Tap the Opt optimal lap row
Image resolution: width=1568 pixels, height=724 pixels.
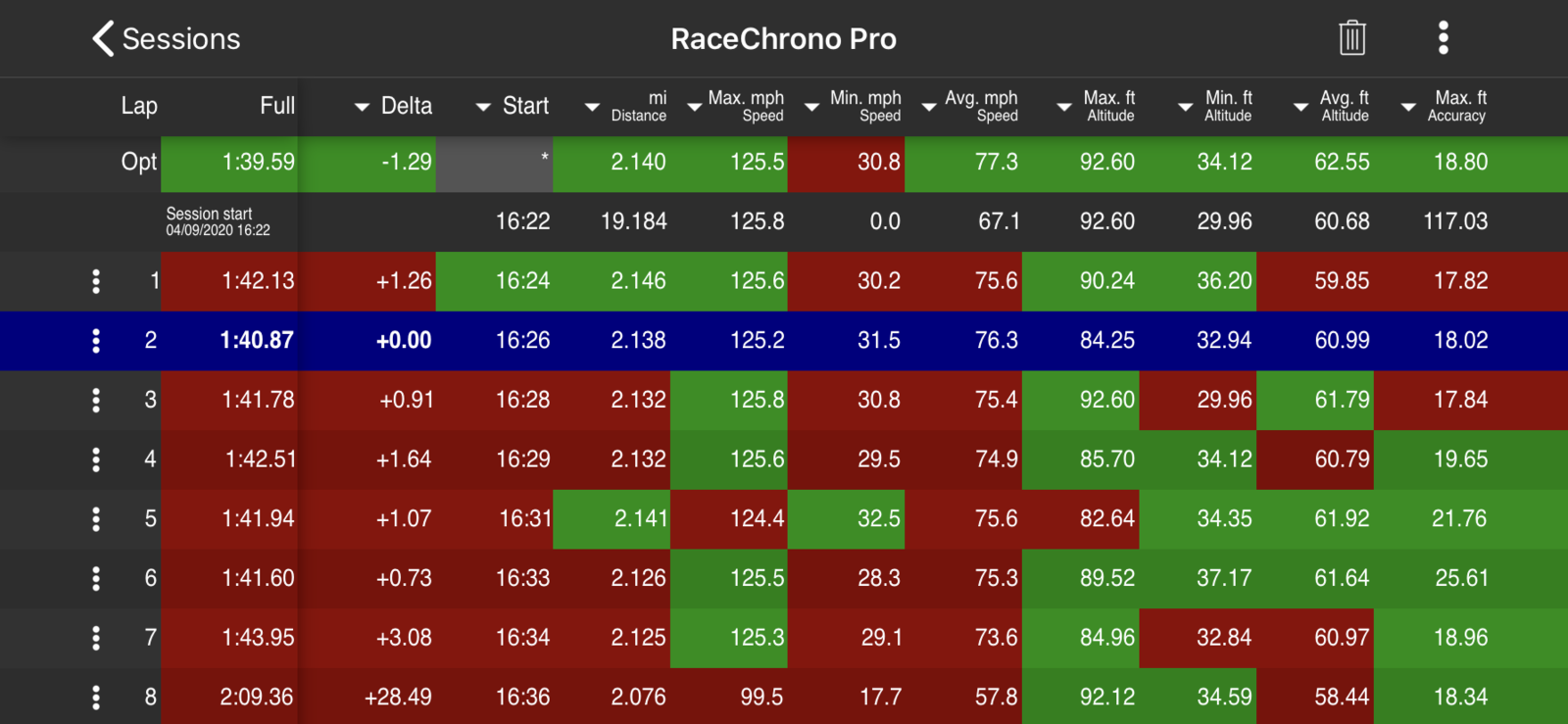(784, 163)
